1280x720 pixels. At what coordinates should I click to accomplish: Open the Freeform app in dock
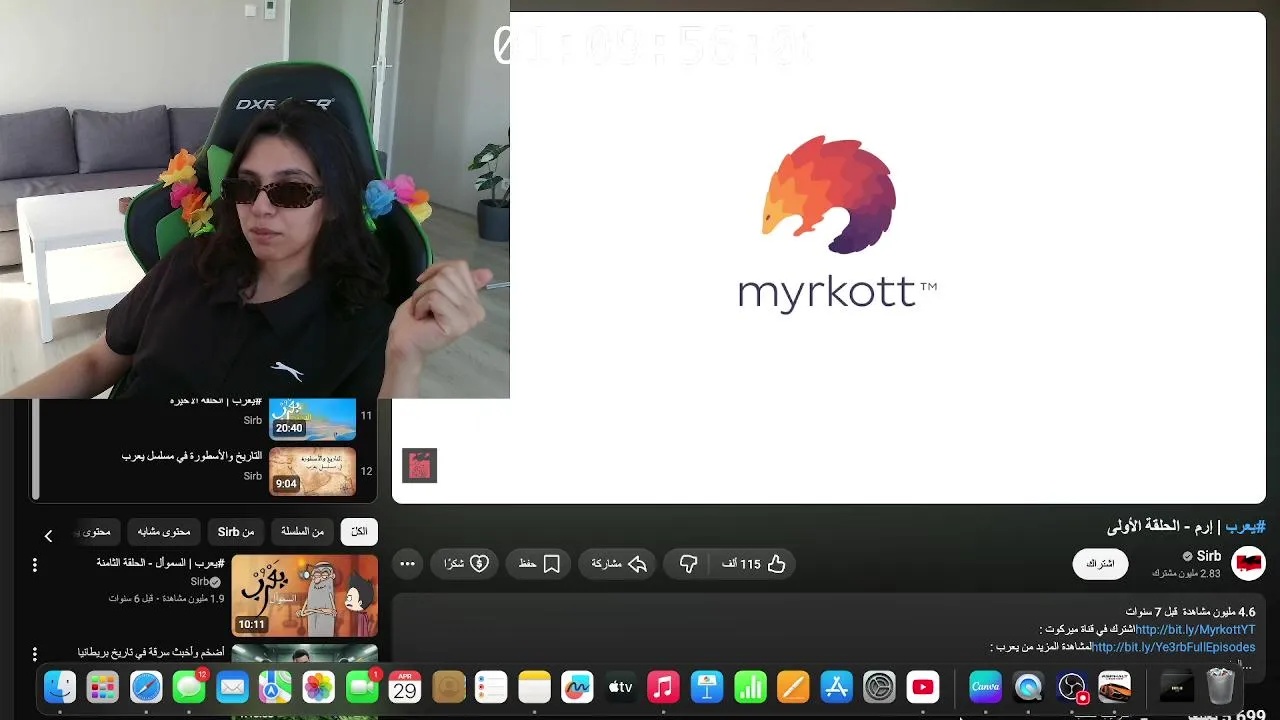point(577,687)
